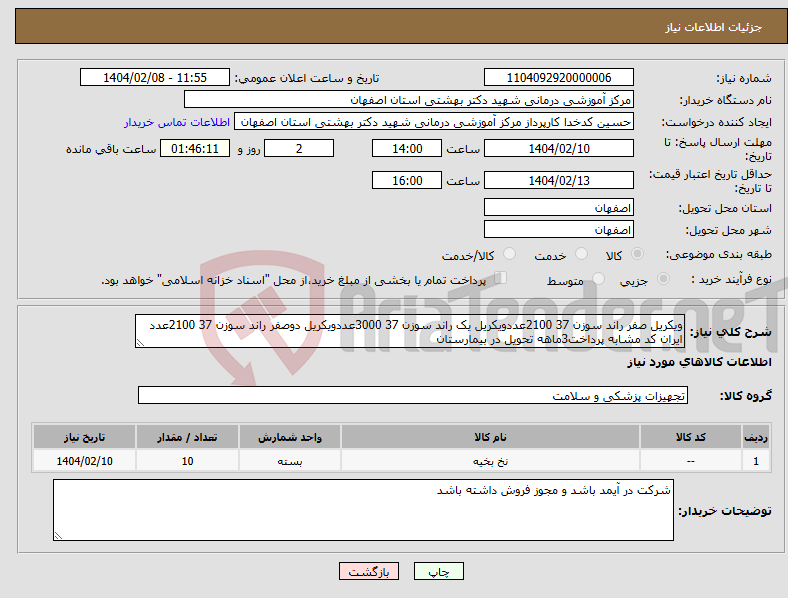The height and width of the screenshot is (598, 788).
Task: Click the remaining days field showing 2
Action: 299,148
